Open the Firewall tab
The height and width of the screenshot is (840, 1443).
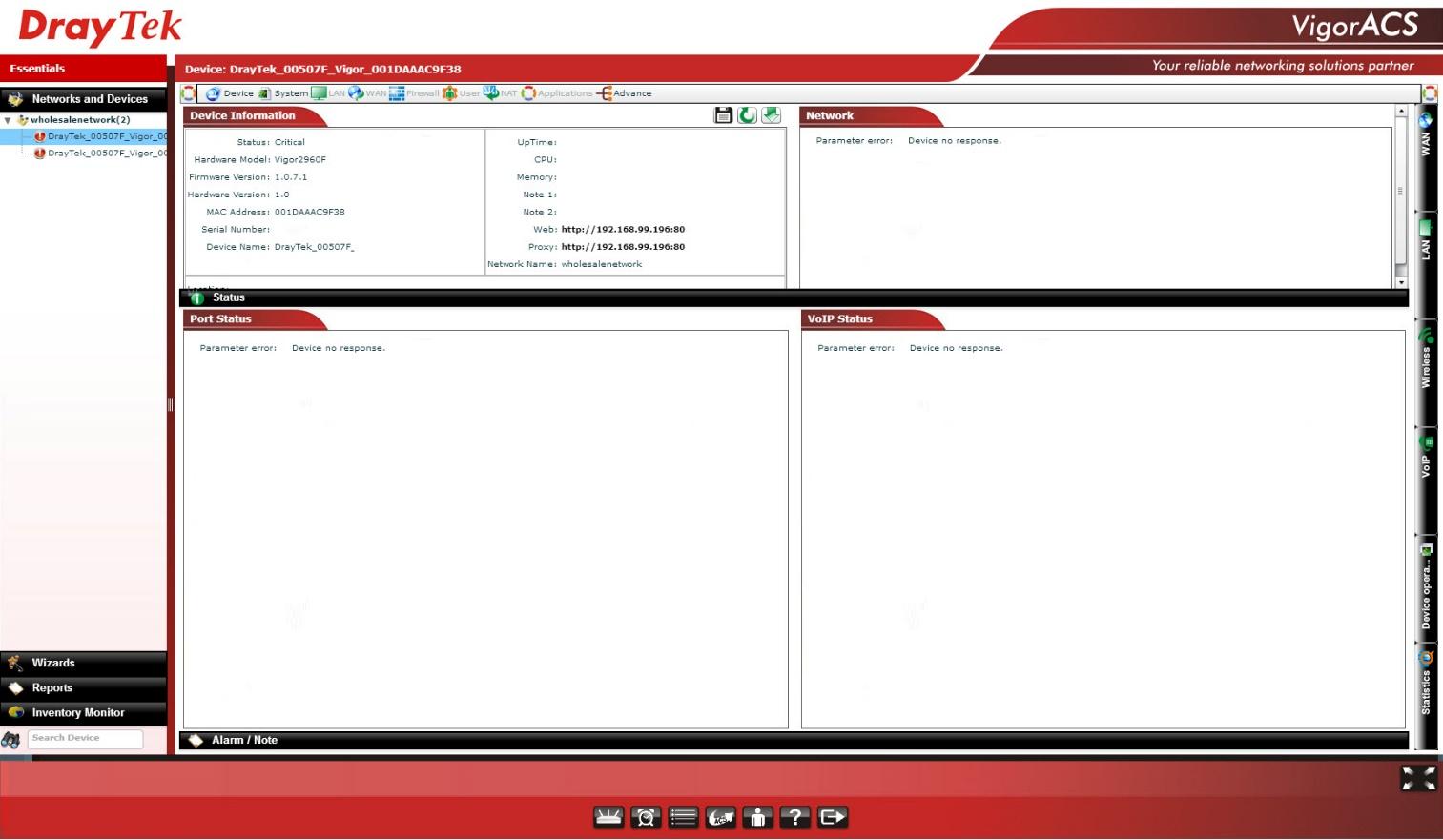point(414,93)
